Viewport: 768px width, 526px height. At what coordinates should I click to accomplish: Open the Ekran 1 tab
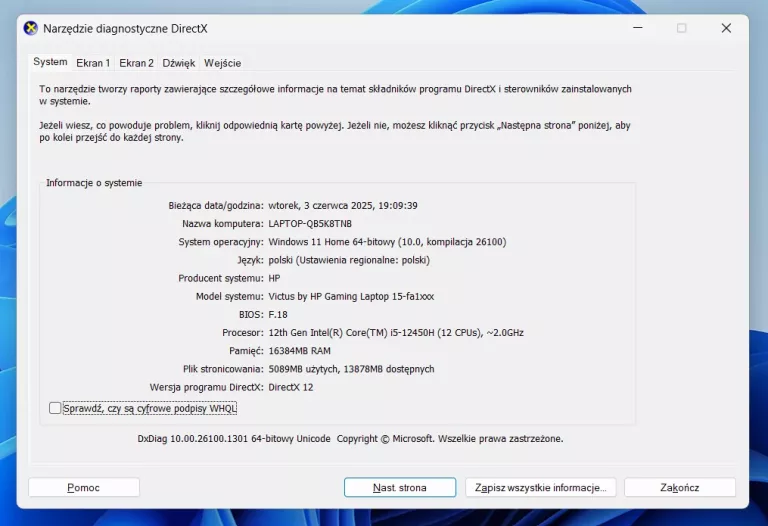tap(93, 63)
